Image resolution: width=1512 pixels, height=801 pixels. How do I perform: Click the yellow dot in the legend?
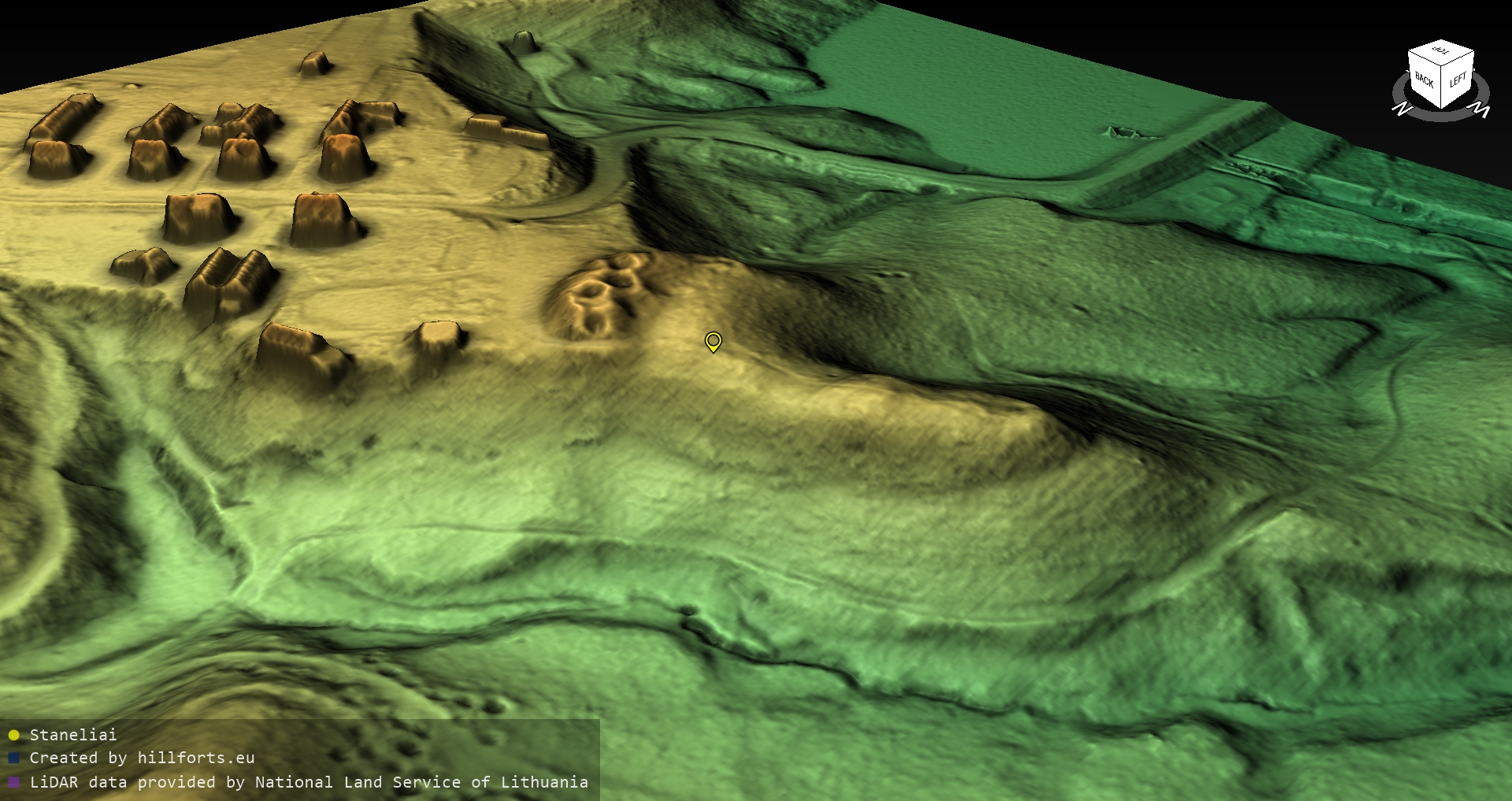(13, 736)
